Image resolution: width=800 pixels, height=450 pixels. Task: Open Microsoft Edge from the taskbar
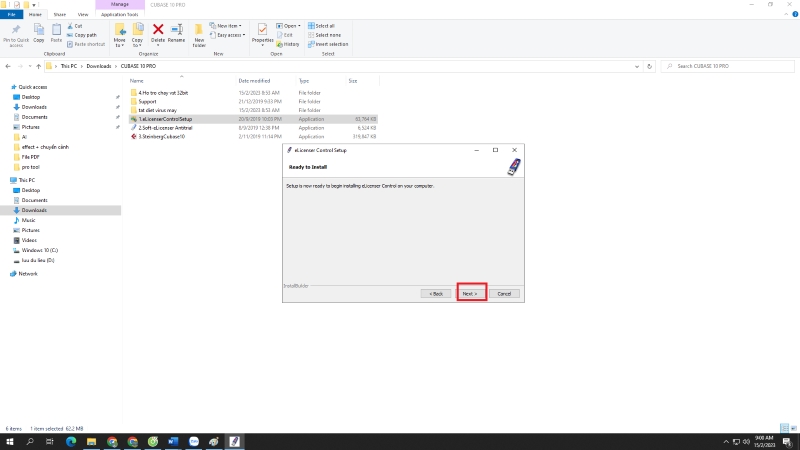71,441
